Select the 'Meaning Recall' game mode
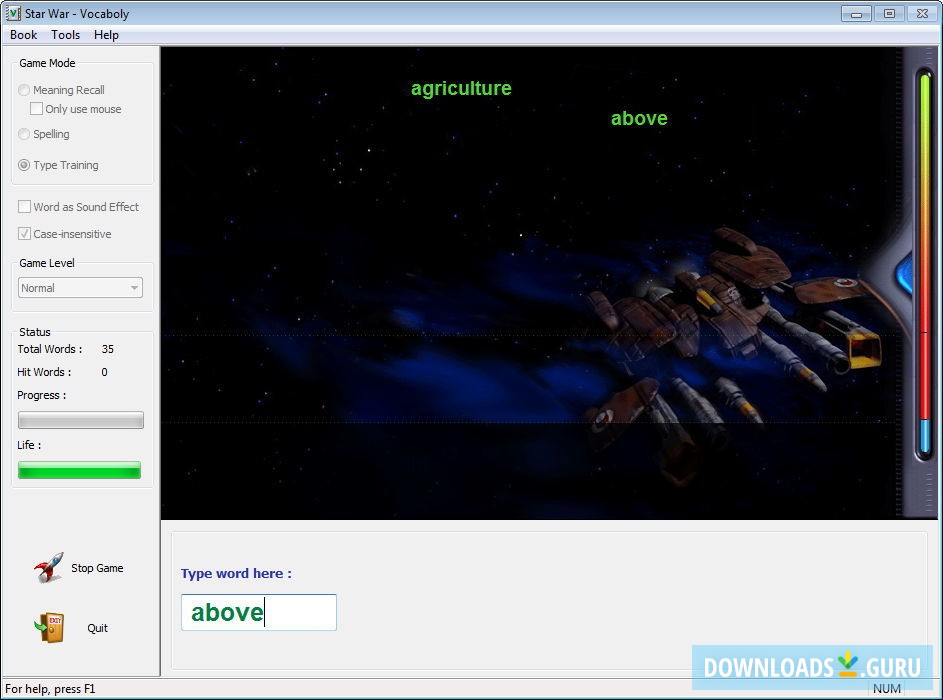Screen dimensions: 943x700 click(24, 89)
